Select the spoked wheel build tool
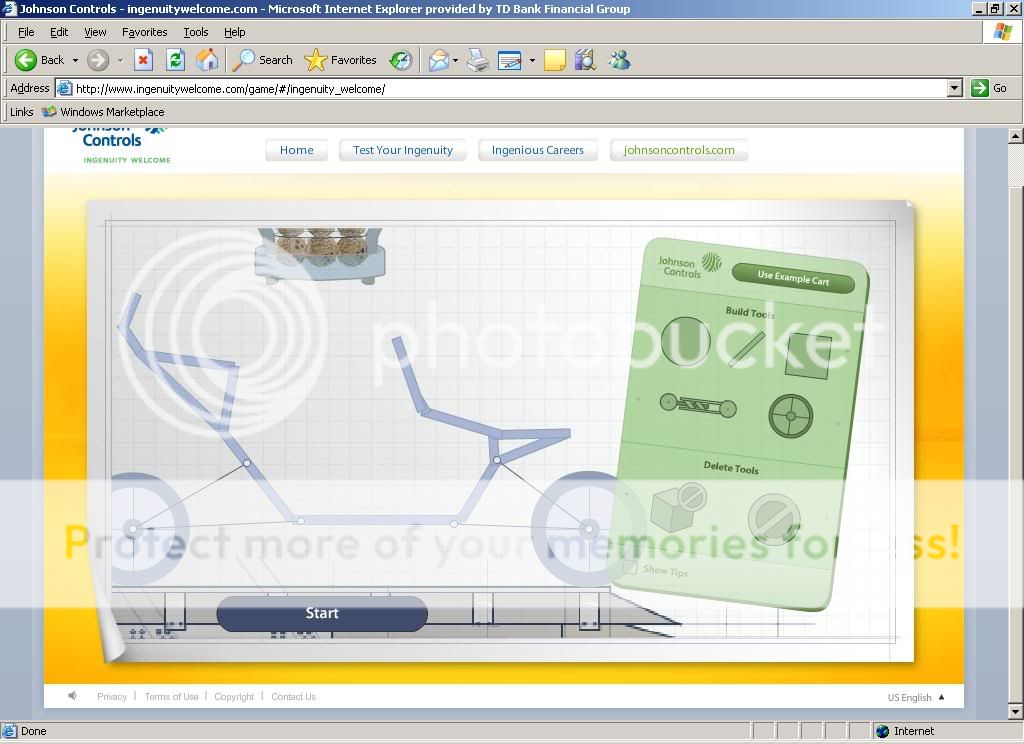 (790, 416)
